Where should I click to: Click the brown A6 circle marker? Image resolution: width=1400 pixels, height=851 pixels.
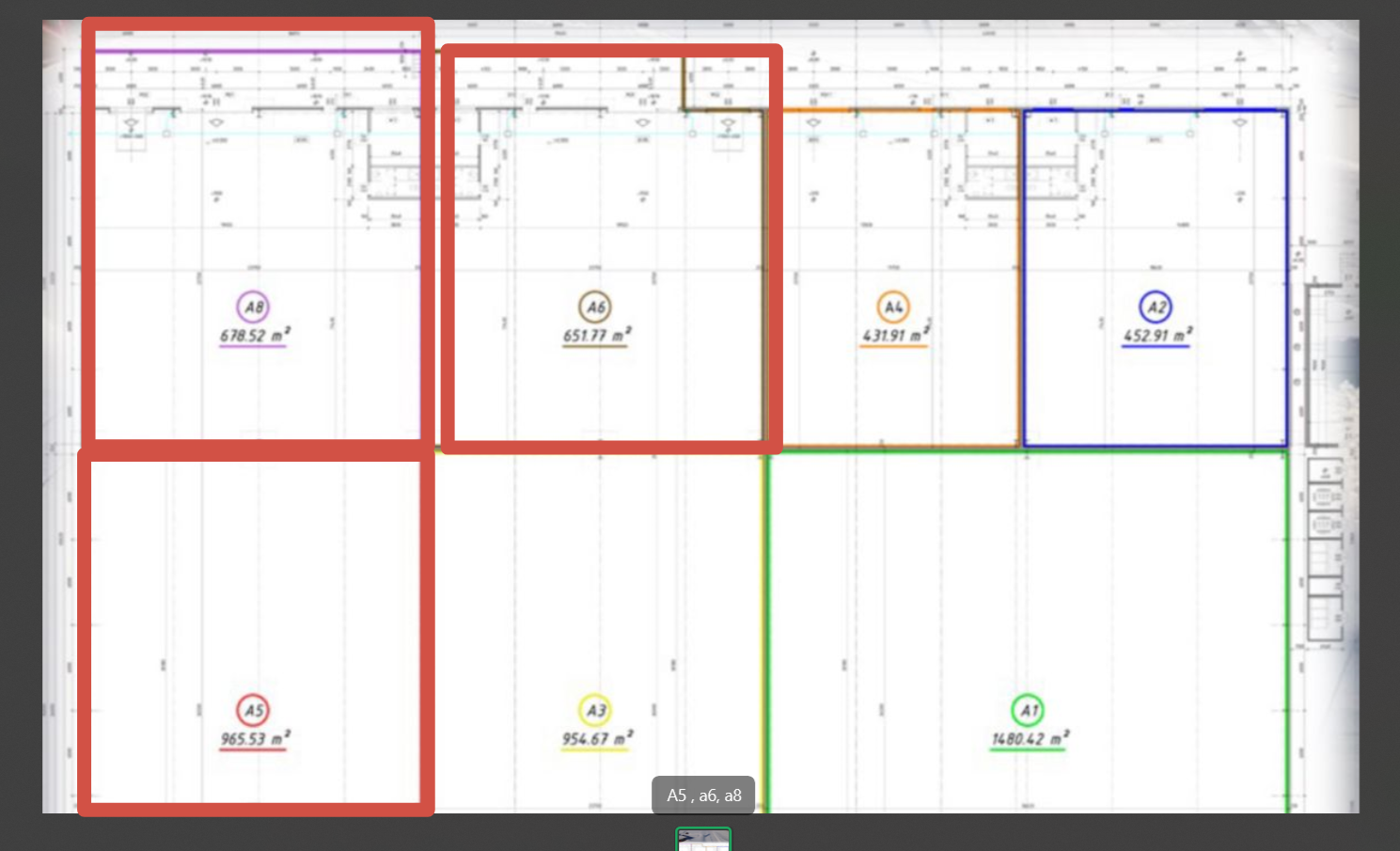tap(595, 307)
